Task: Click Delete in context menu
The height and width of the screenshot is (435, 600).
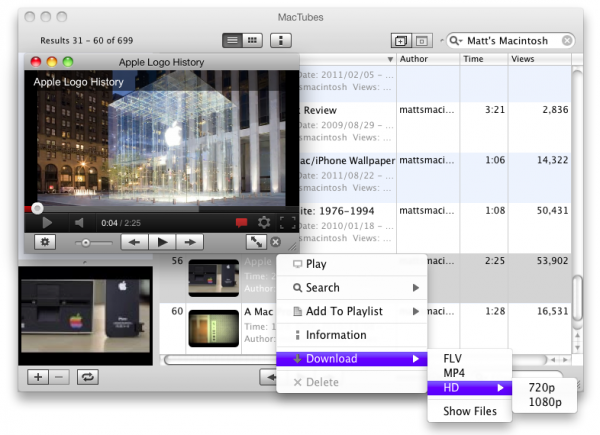Action: click(351, 382)
